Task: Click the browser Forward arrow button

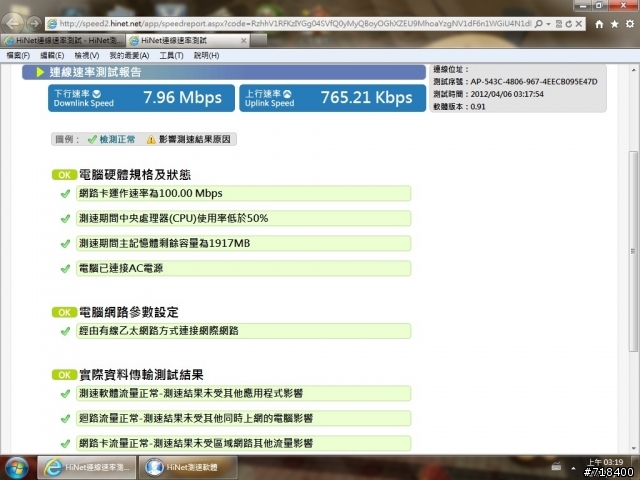Action: click(x=35, y=24)
